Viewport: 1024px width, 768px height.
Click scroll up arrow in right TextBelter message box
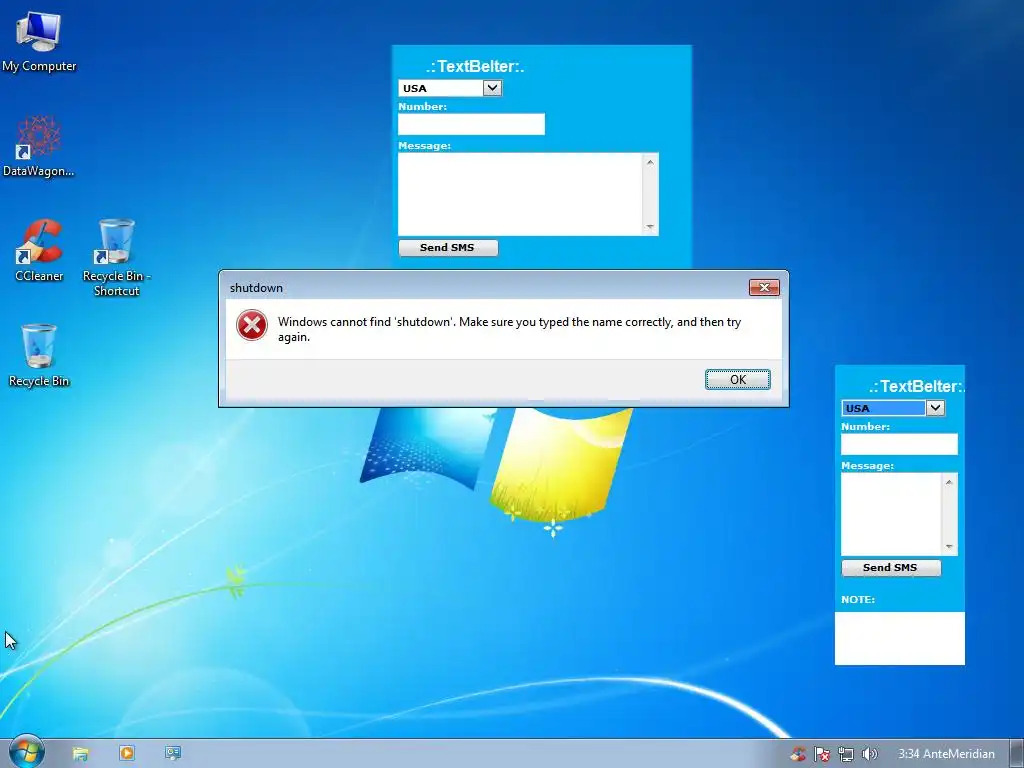point(949,482)
